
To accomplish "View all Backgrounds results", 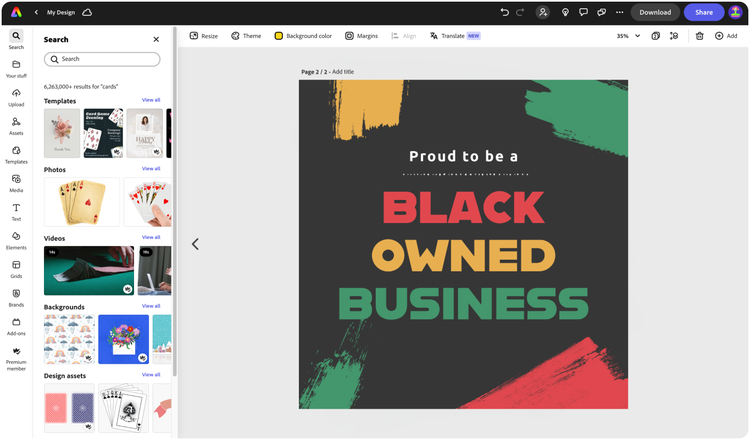I will [x=151, y=306].
